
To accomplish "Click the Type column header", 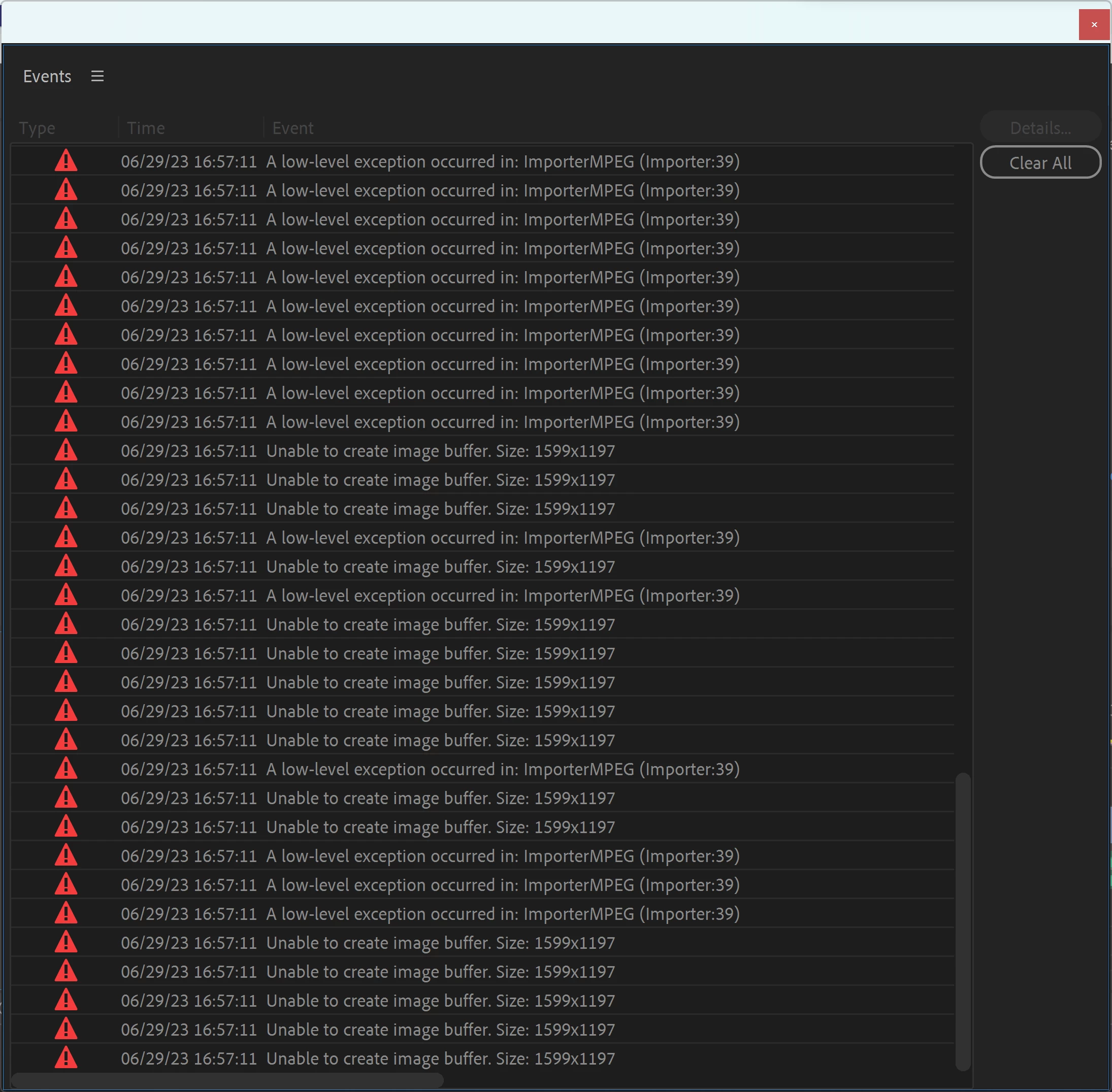I will [x=37, y=128].
